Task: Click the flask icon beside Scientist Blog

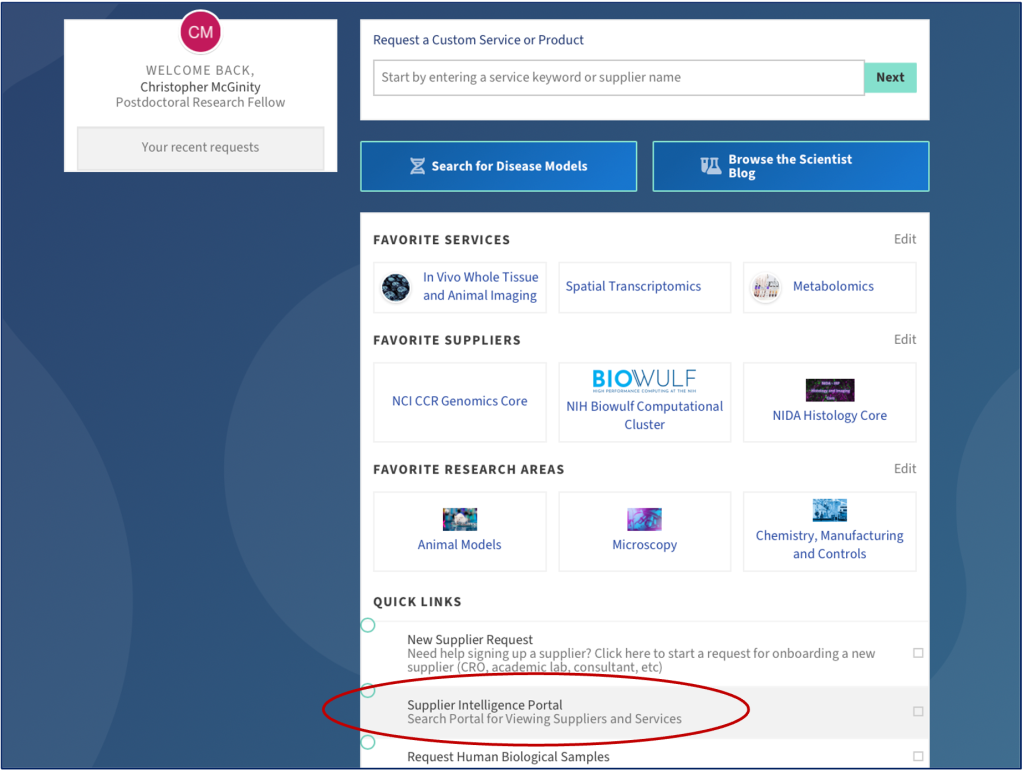Action: coord(711,166)
